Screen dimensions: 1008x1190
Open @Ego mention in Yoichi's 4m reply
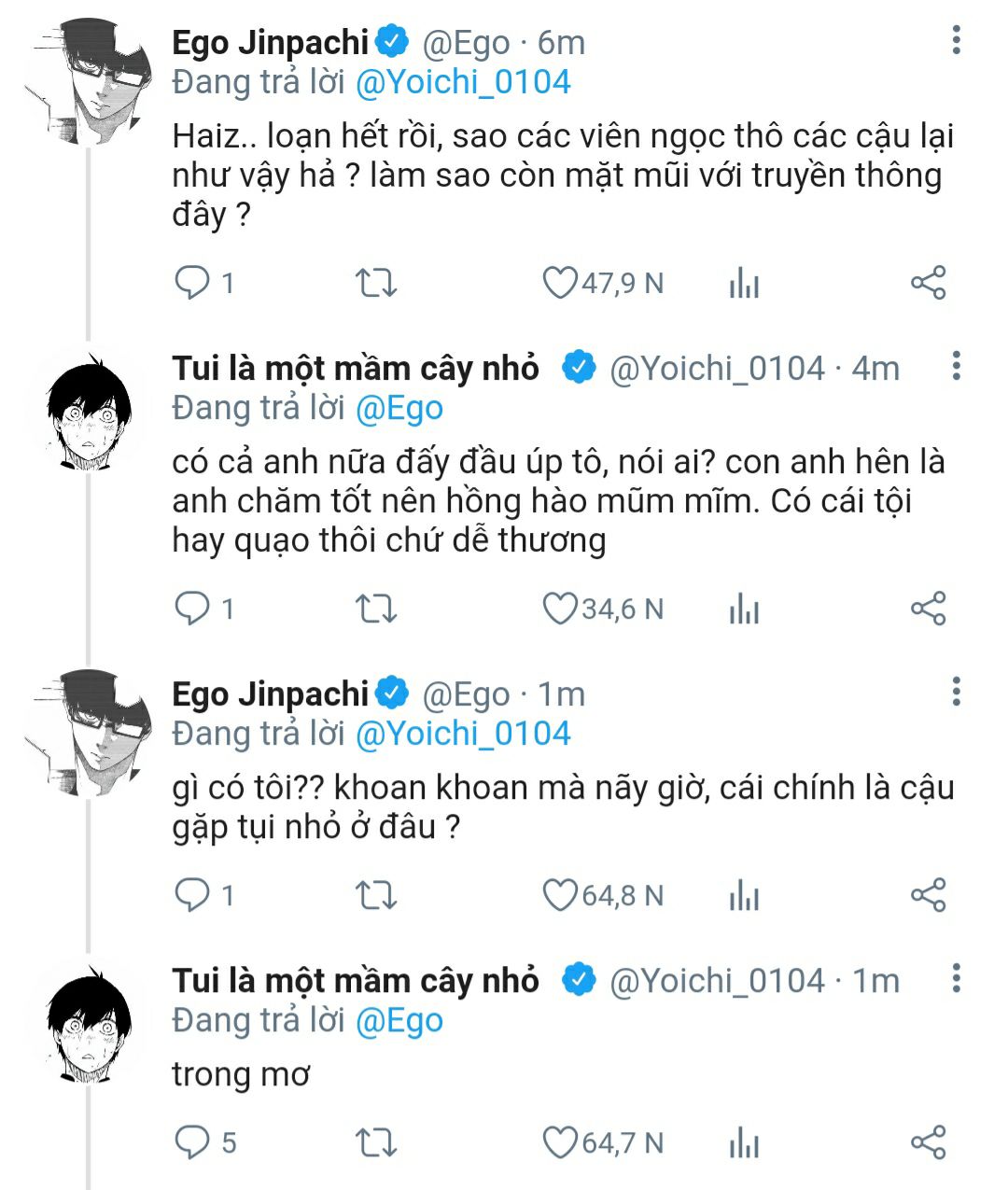click(x=399, y=409)
